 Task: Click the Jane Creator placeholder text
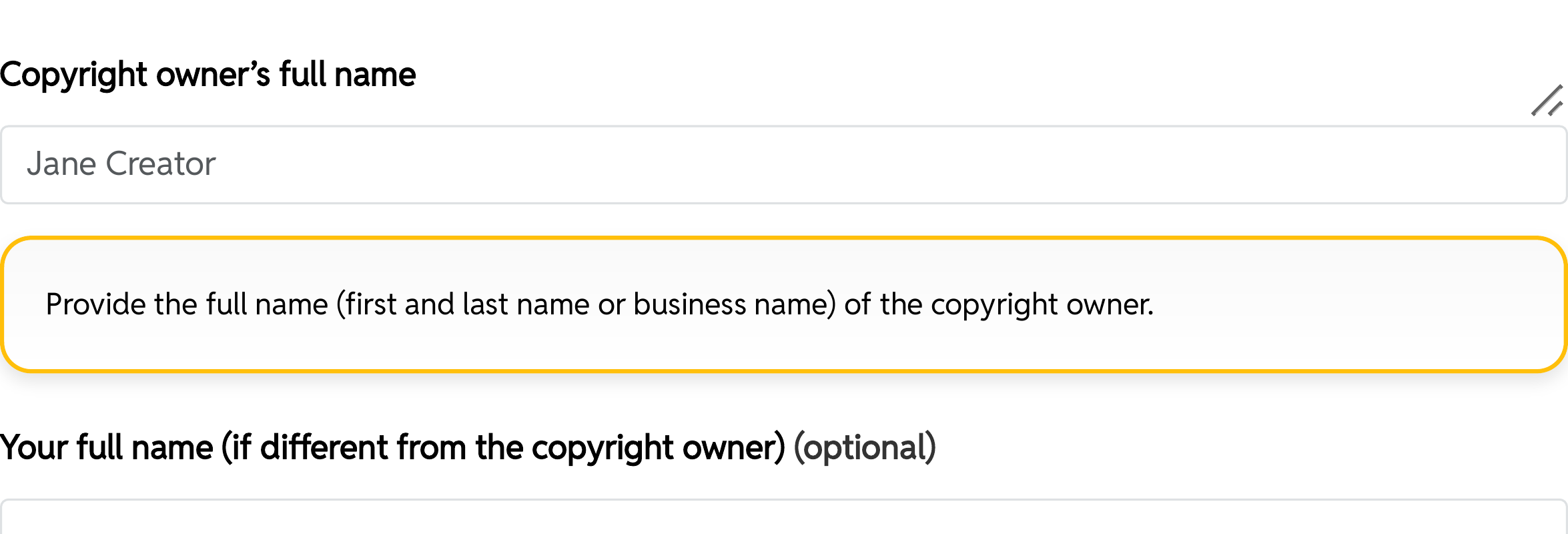[x=122, y=164]
